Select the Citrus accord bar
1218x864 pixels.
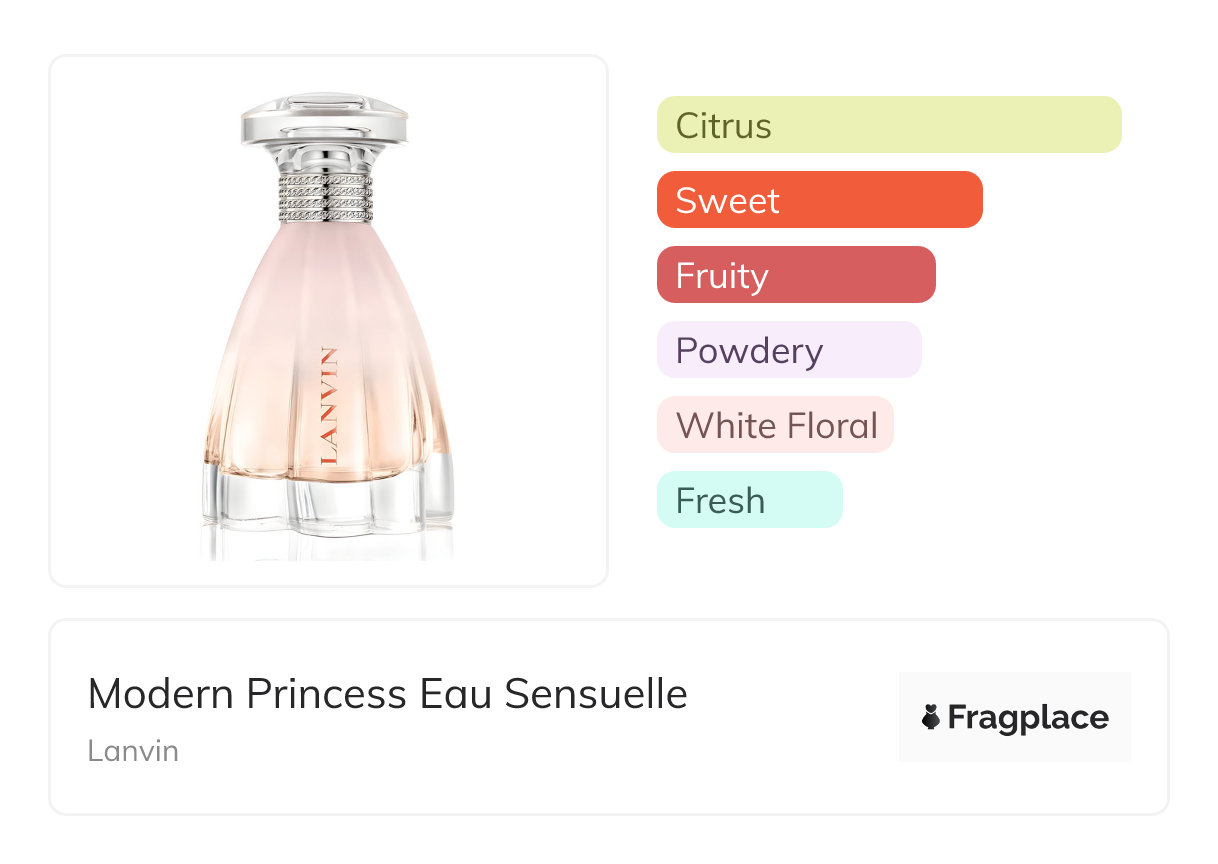pos(888,125)
